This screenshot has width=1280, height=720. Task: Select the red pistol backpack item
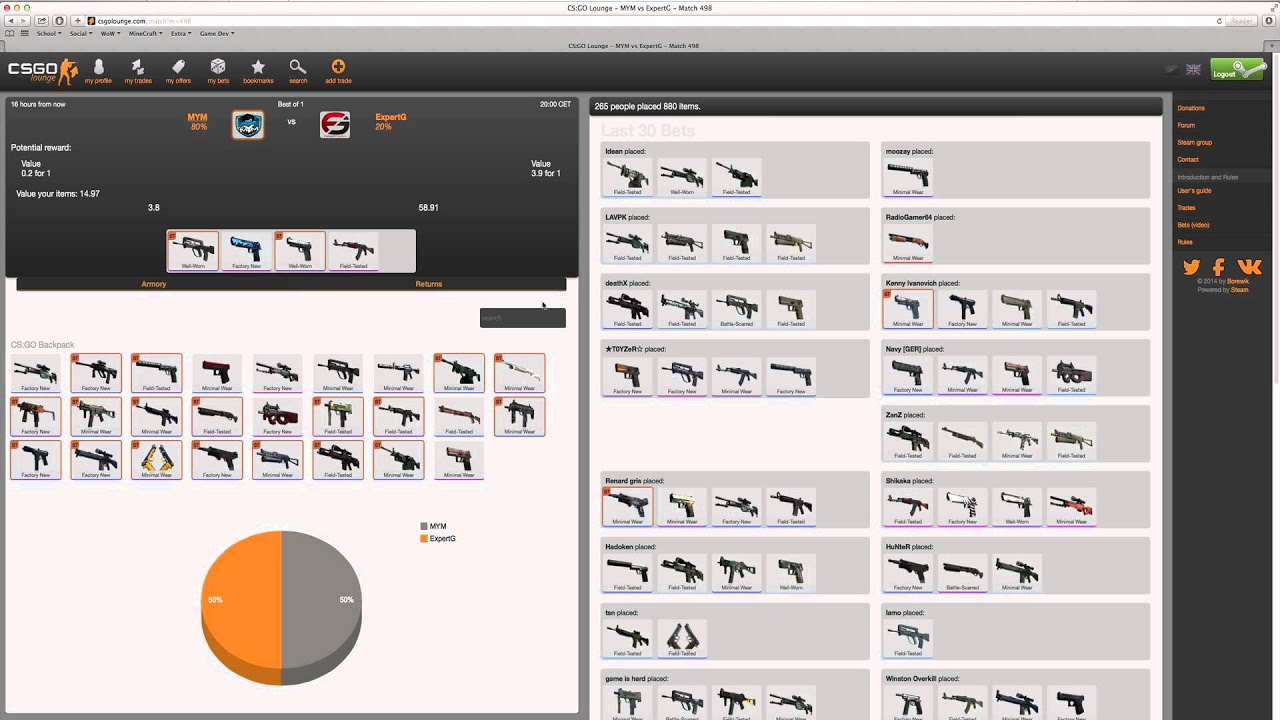click(x=217, y=372)
